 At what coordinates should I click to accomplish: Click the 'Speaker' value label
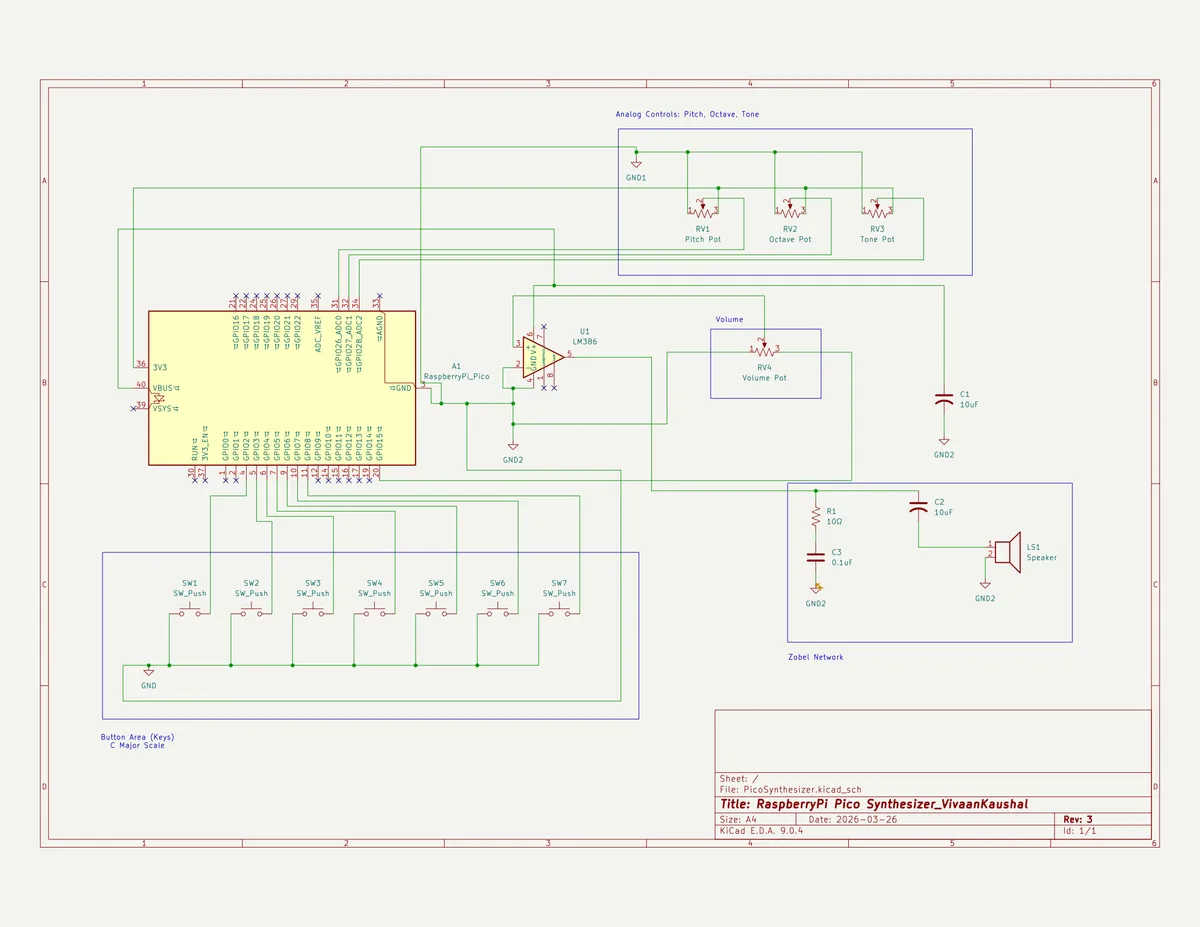pos(1041,558)
